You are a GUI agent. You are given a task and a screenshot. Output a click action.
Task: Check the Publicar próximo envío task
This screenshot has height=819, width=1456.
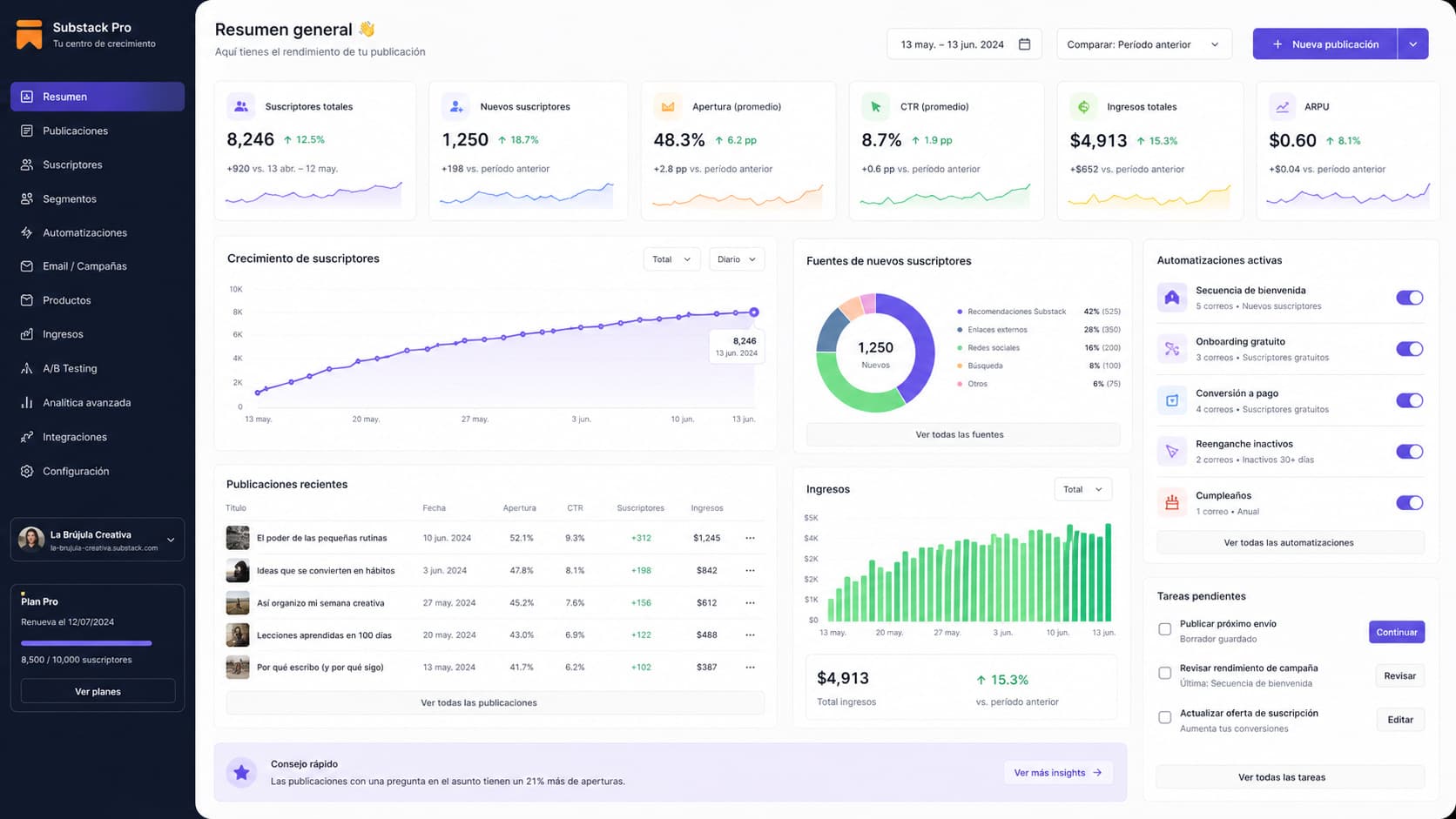tap(1164, 628)
